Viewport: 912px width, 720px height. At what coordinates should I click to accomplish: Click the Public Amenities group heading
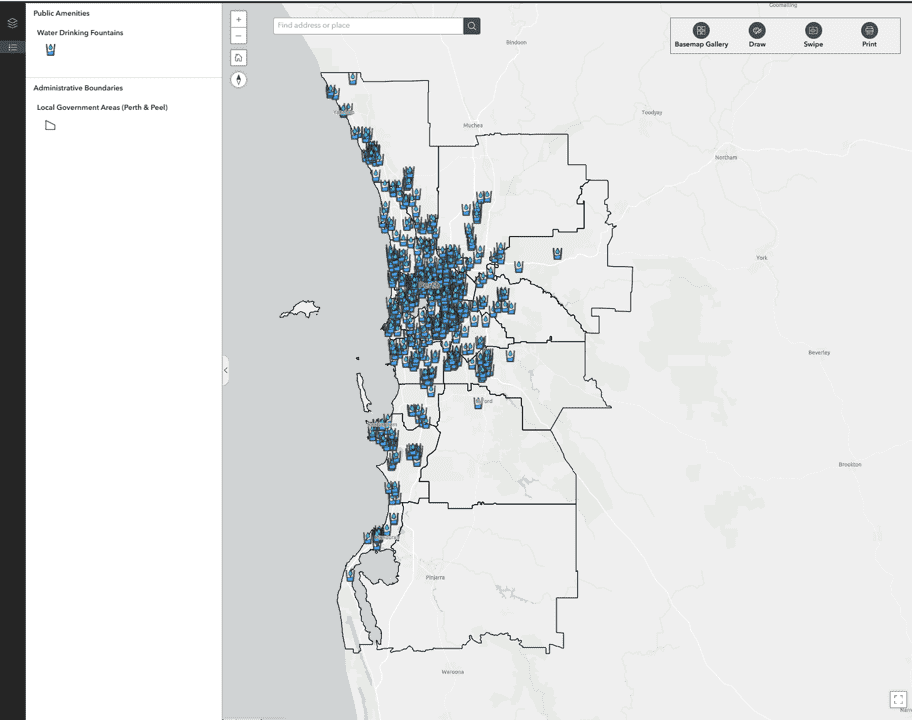(x=61, y=13)
